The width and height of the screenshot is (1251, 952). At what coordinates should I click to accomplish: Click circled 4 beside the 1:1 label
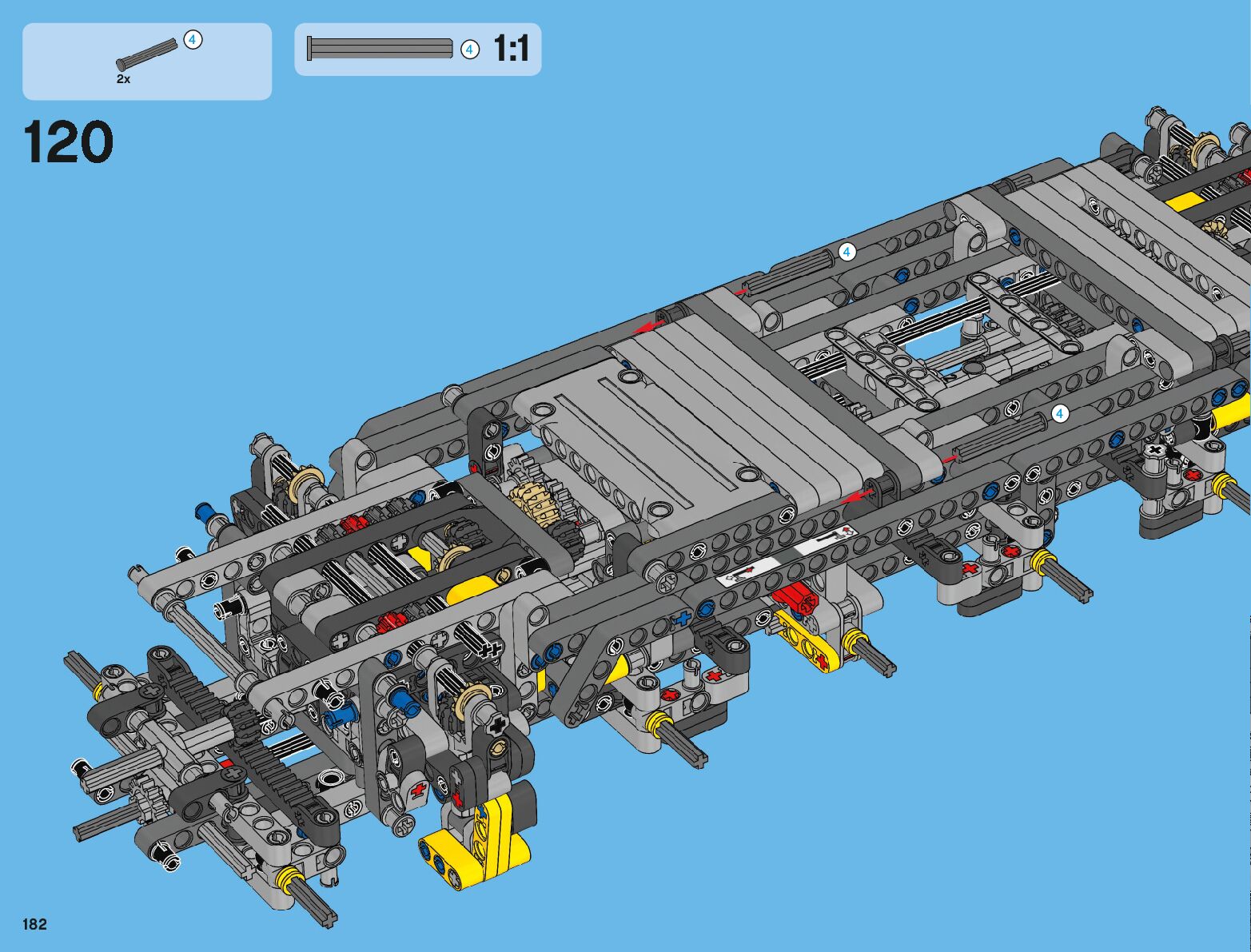[470, 50]
